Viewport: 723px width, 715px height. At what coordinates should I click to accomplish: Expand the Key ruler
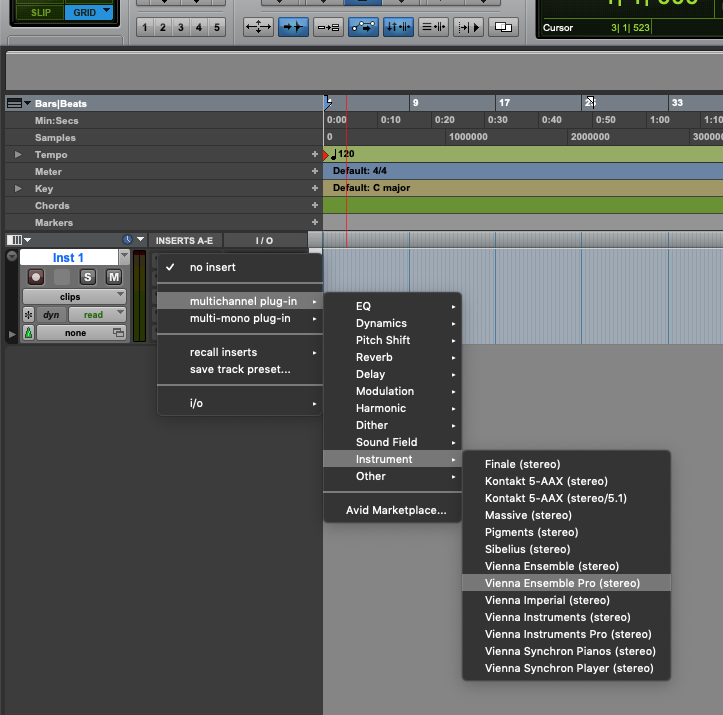18,189
